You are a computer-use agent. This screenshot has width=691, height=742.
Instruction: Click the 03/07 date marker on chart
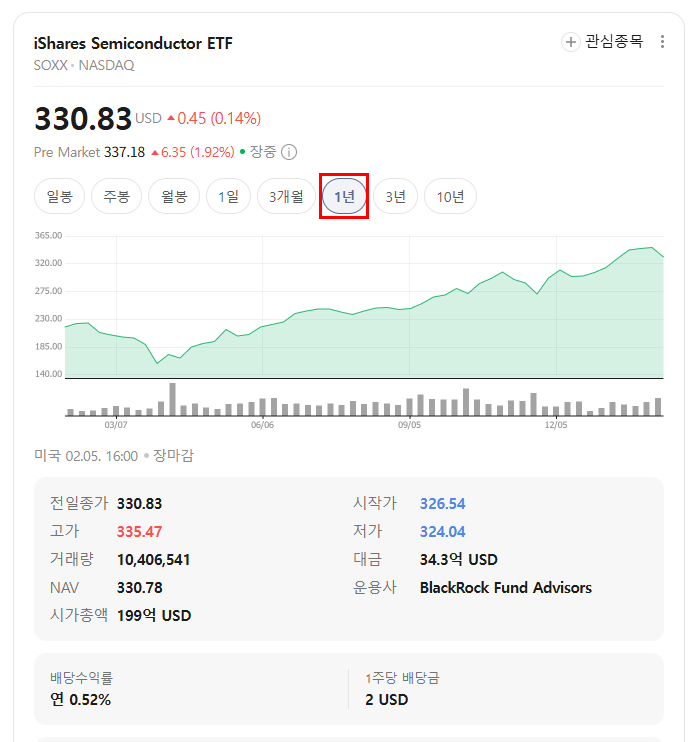[116, 424]
